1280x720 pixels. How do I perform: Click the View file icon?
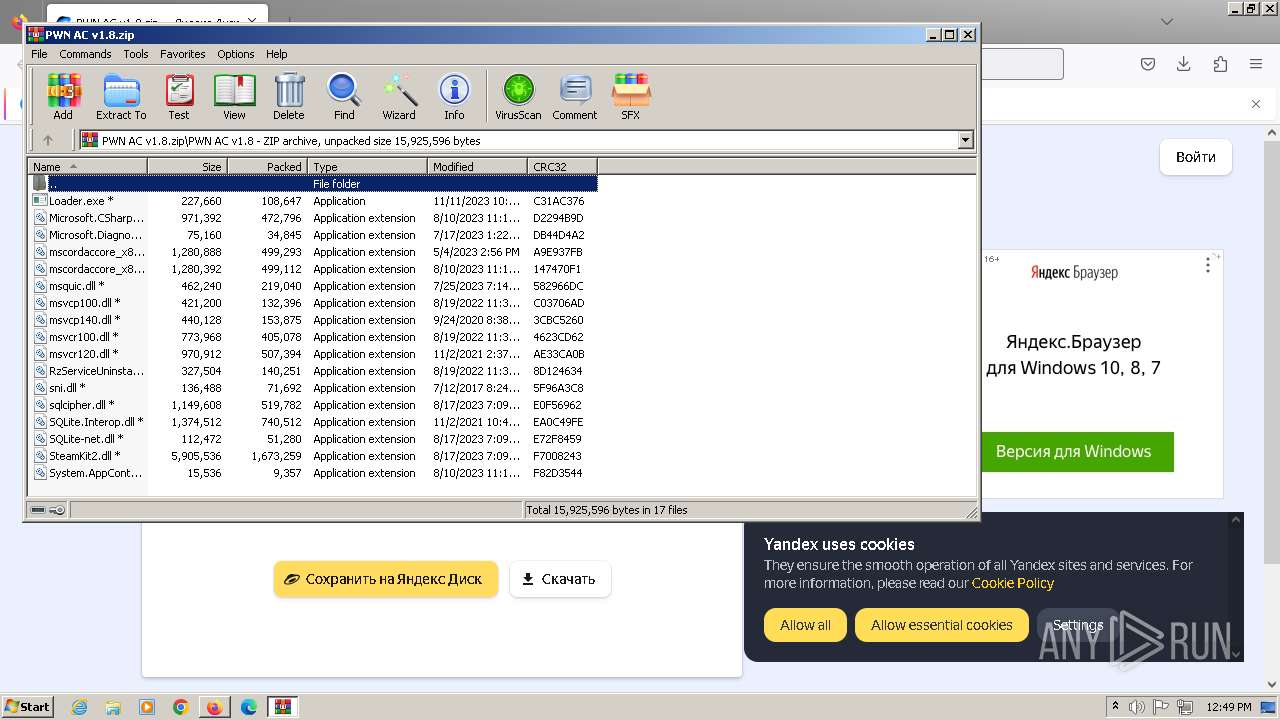(x=234, y=96)
